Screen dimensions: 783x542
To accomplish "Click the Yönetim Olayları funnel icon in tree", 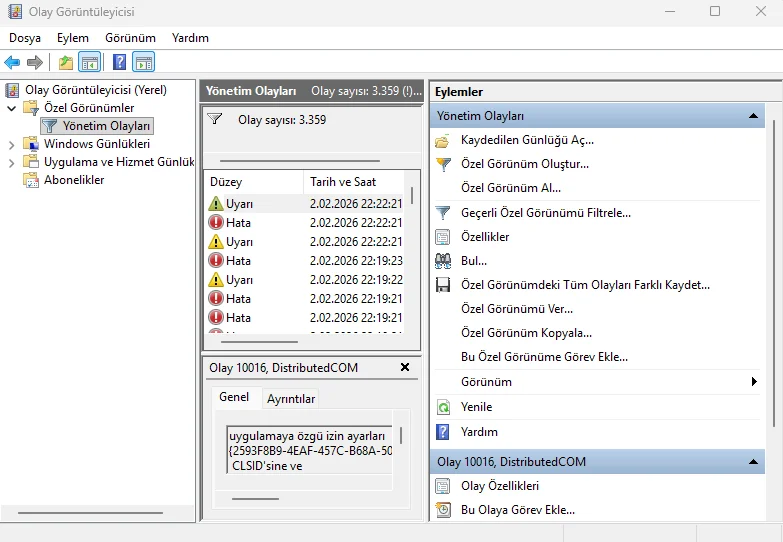I will [49, 126].
